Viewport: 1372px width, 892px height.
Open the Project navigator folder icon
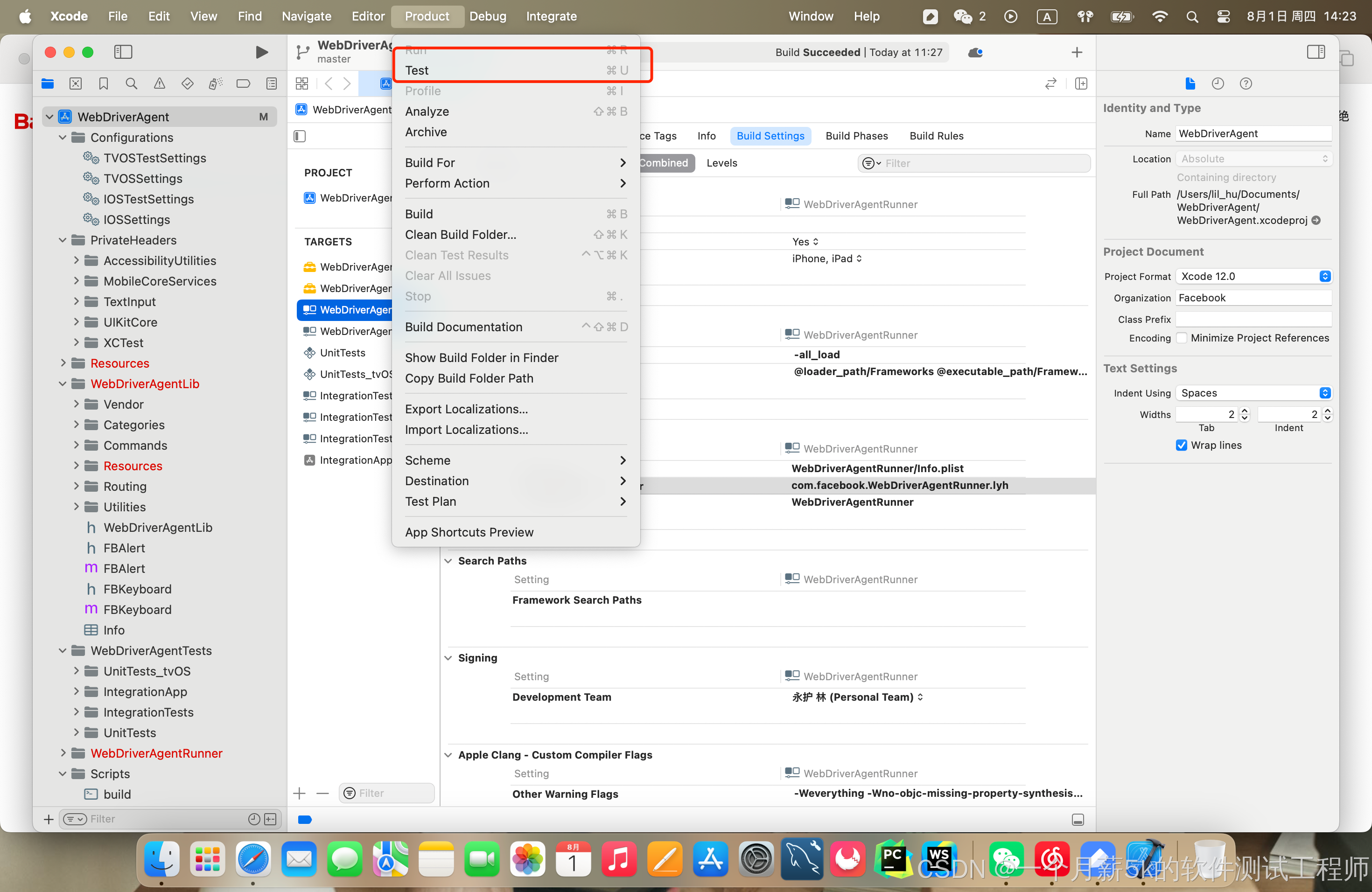pos(48,84)
